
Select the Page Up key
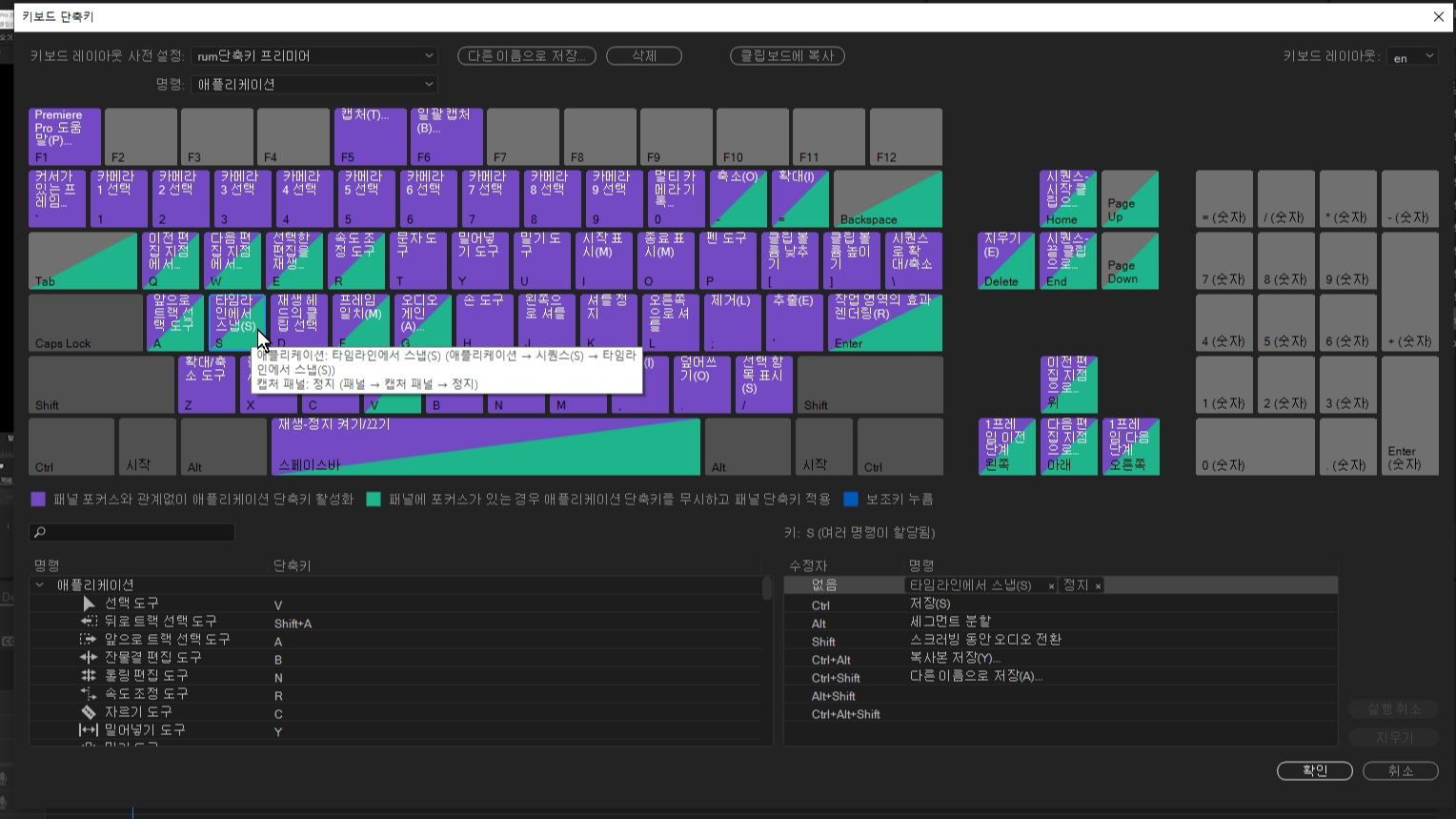(x=1130, y=198)
